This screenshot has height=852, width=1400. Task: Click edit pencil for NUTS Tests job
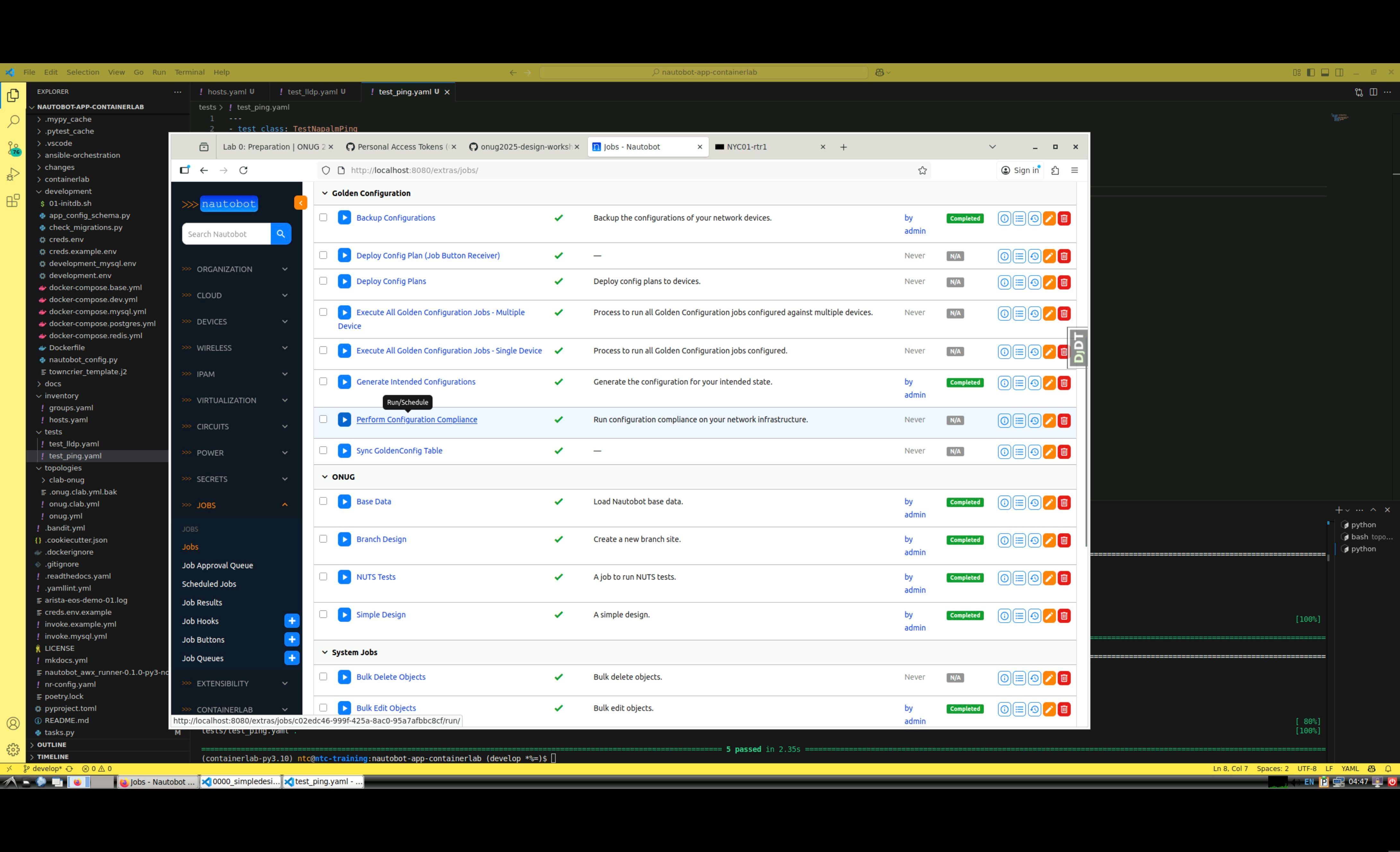pyautogui.click(x=1050, y=578)
